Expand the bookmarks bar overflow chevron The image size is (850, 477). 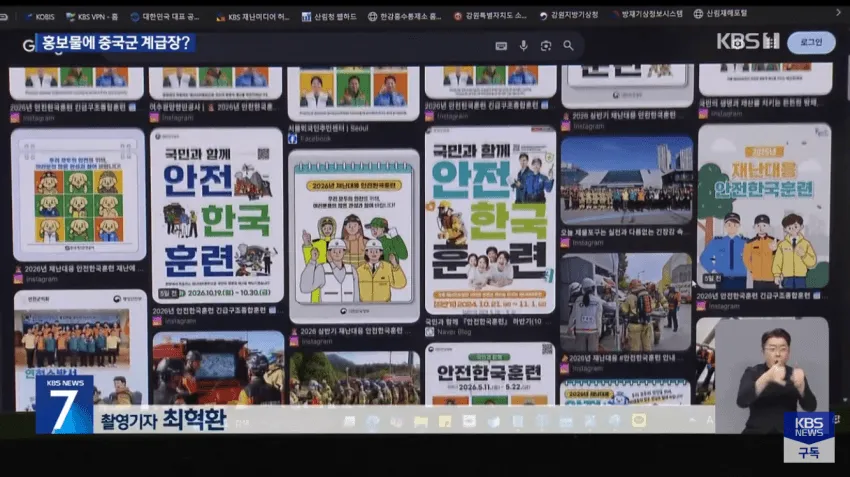pos(838,12)
